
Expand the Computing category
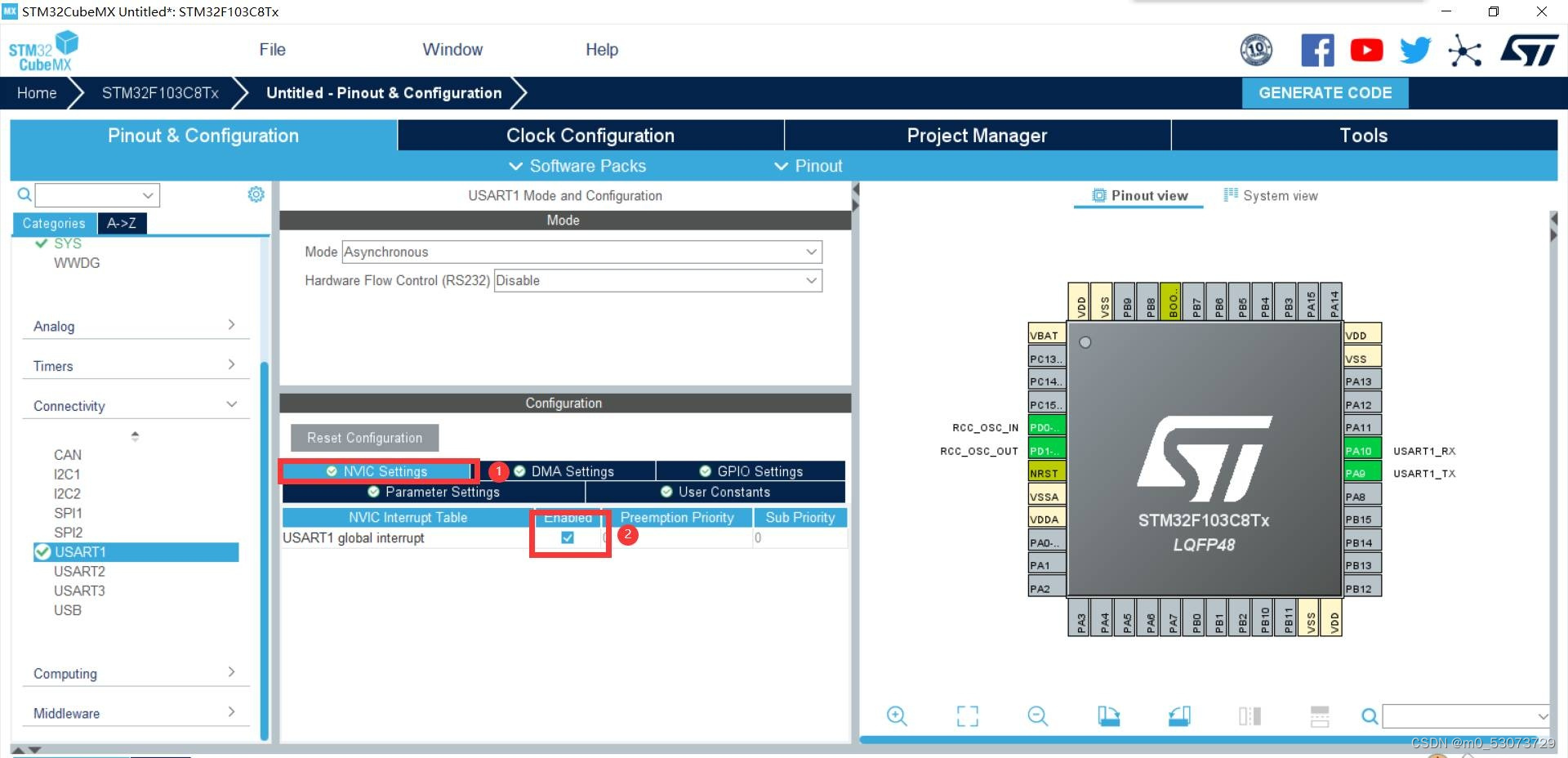click(136, 673)
